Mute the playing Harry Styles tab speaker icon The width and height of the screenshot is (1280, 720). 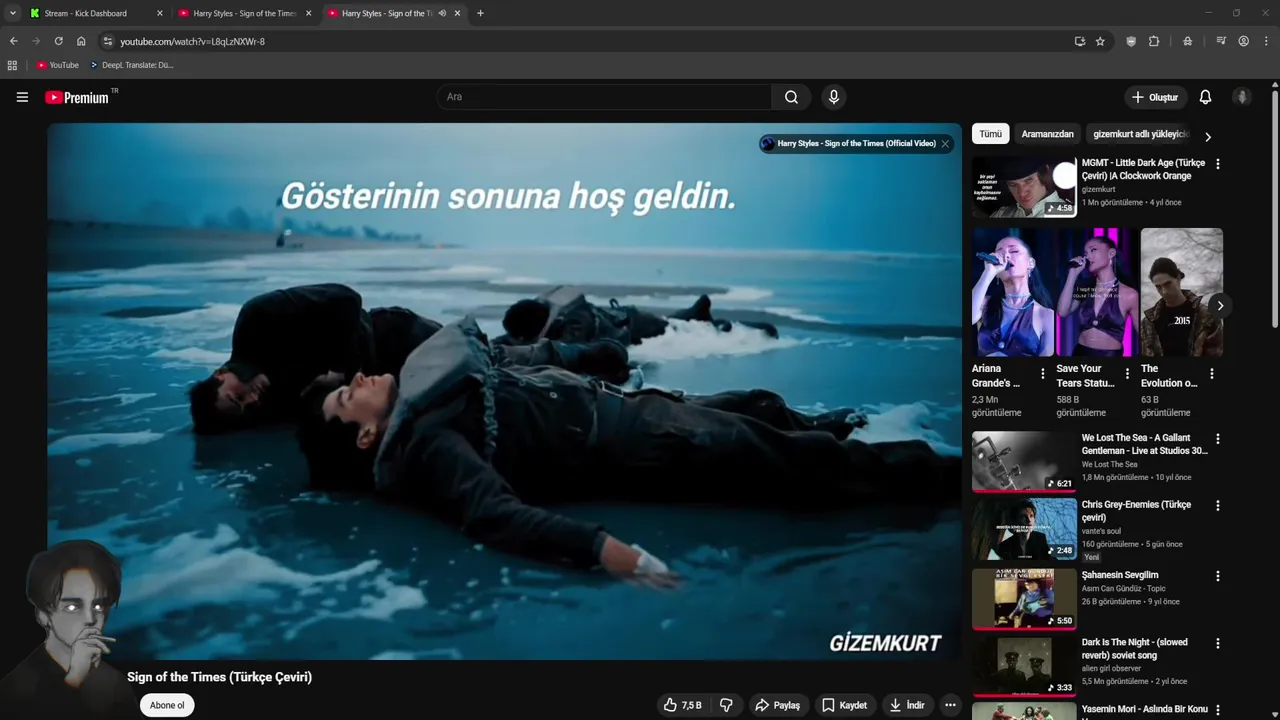tap(442, 13)
